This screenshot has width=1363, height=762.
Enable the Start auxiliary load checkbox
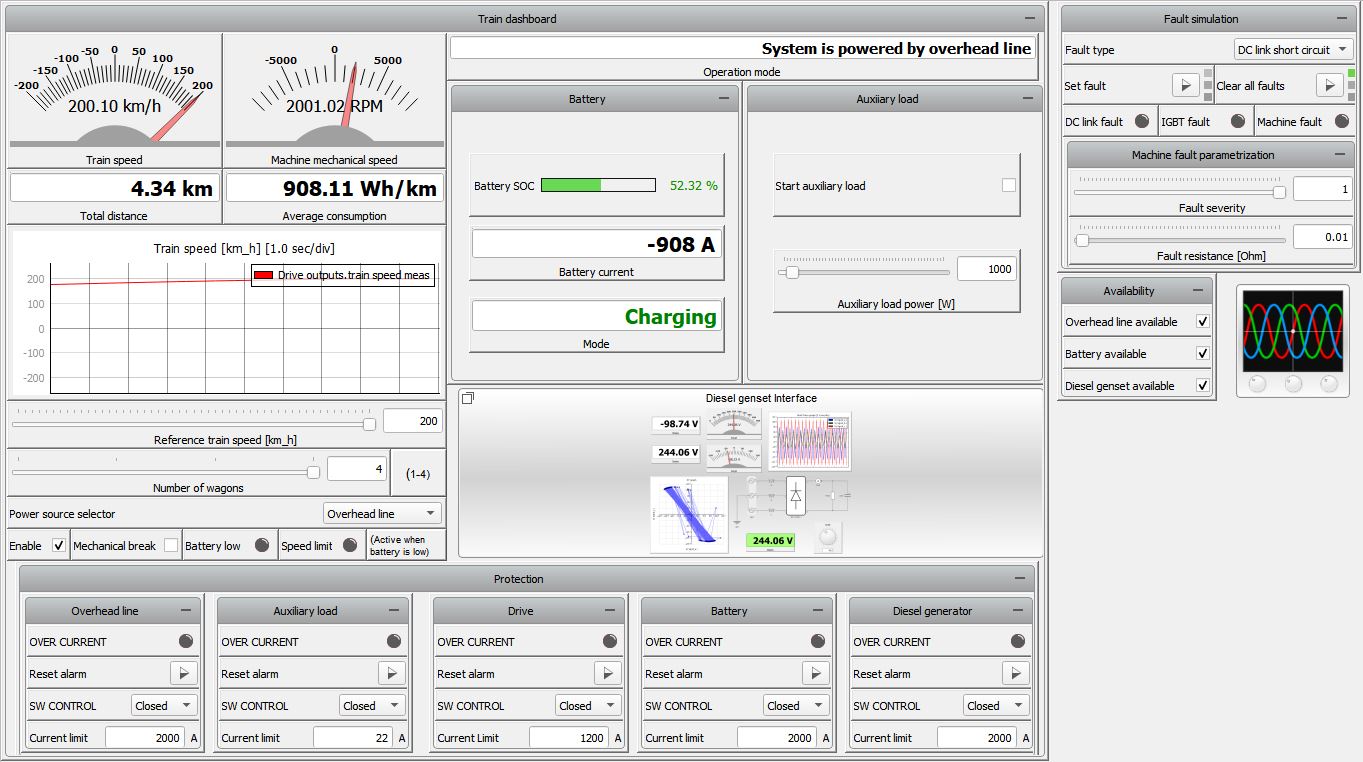point(1008,186)
